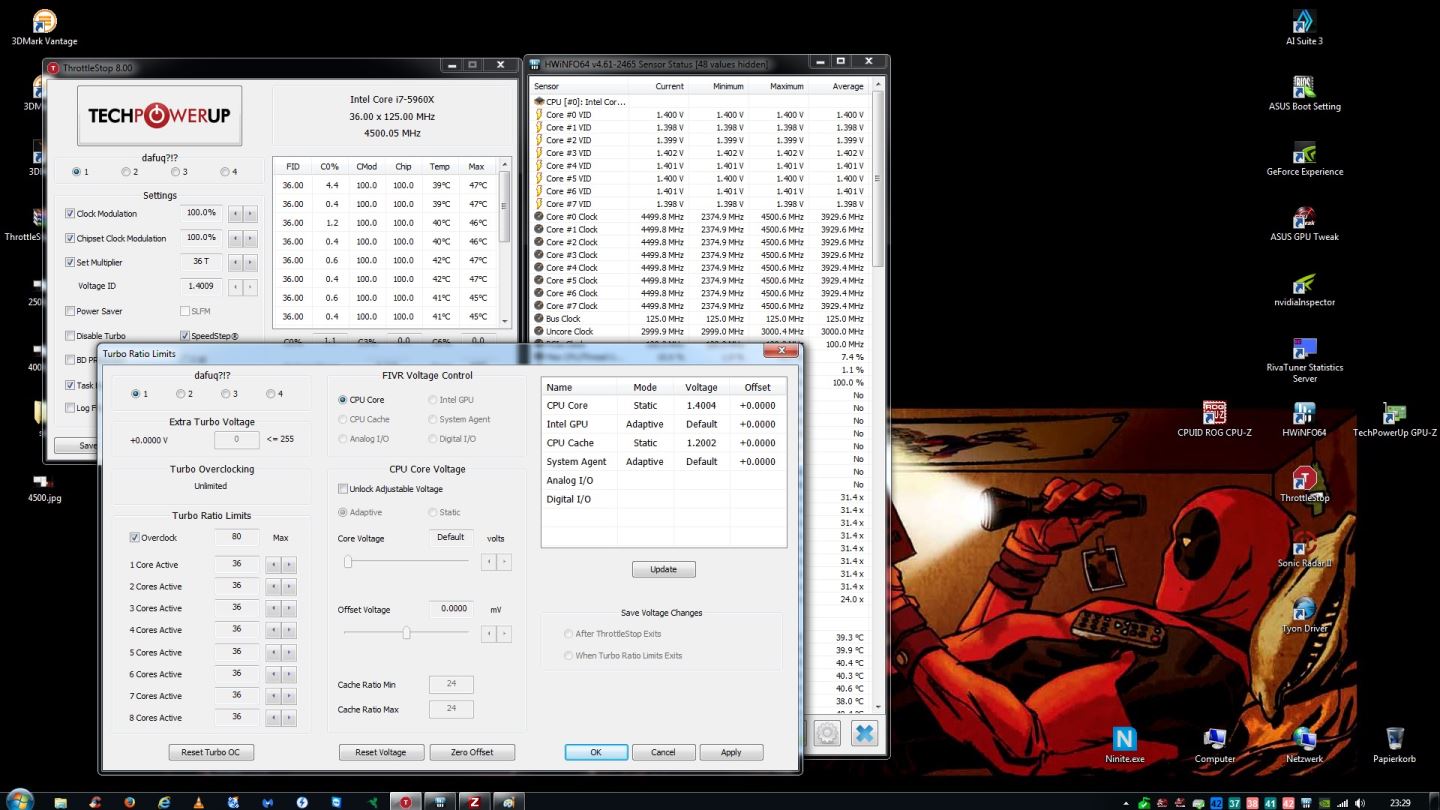Select profile 3 in ThrottleStop main window
The image size is (1440, 810).
click(x=175, y=172)
